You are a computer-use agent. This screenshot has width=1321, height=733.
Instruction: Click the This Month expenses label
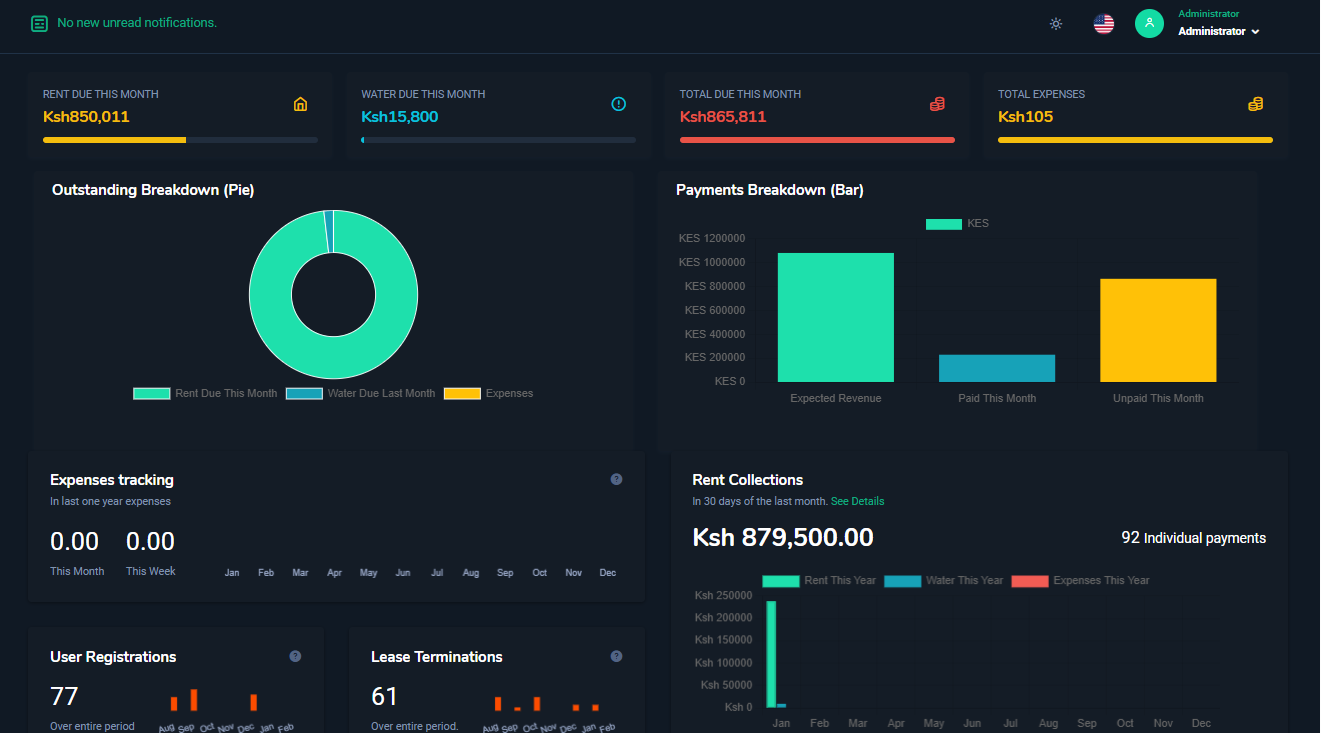click(77, 571)
